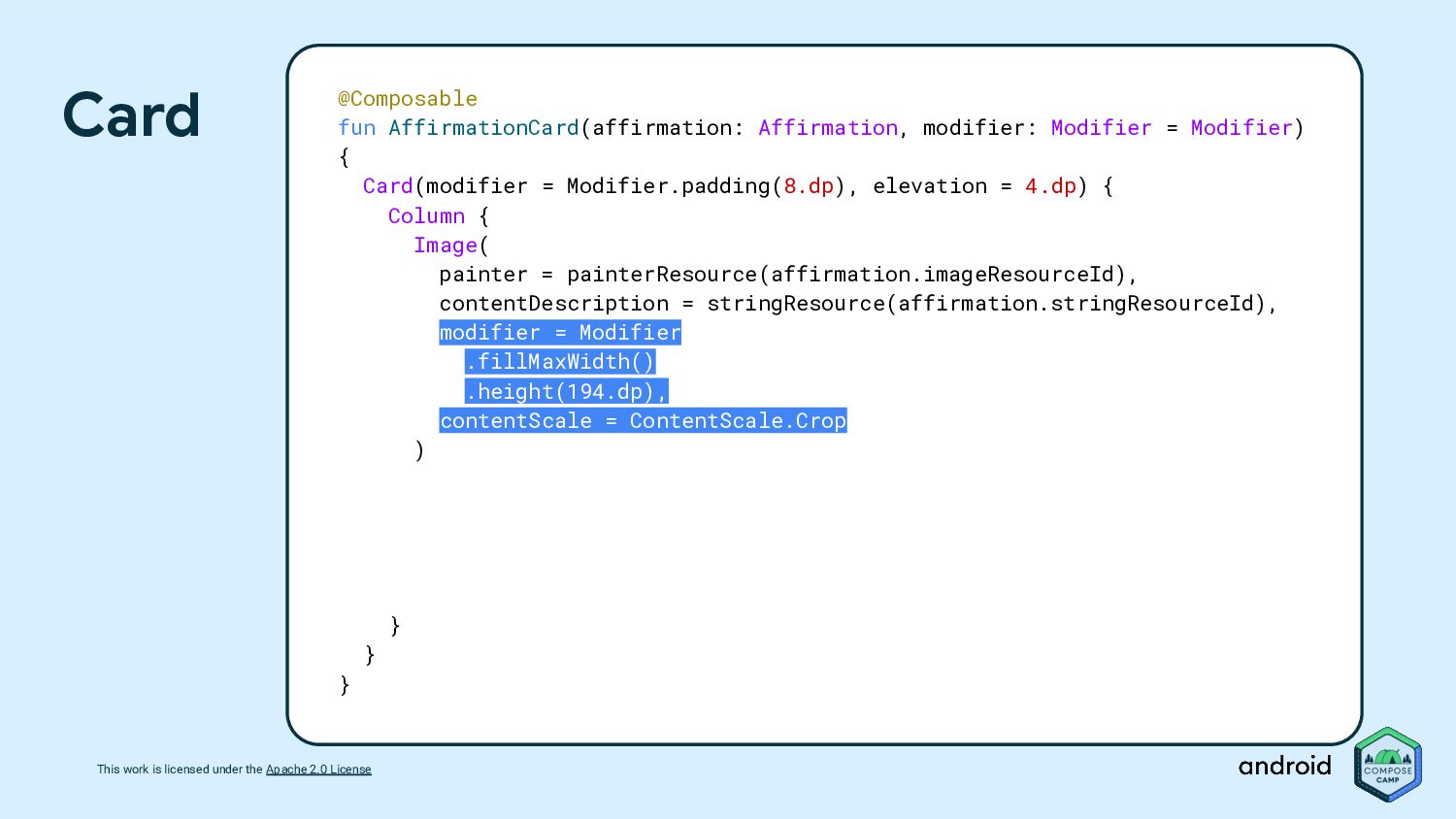Click the android wordmark logo
This screenshot has height=819, width=1456.
point(1284,766)
